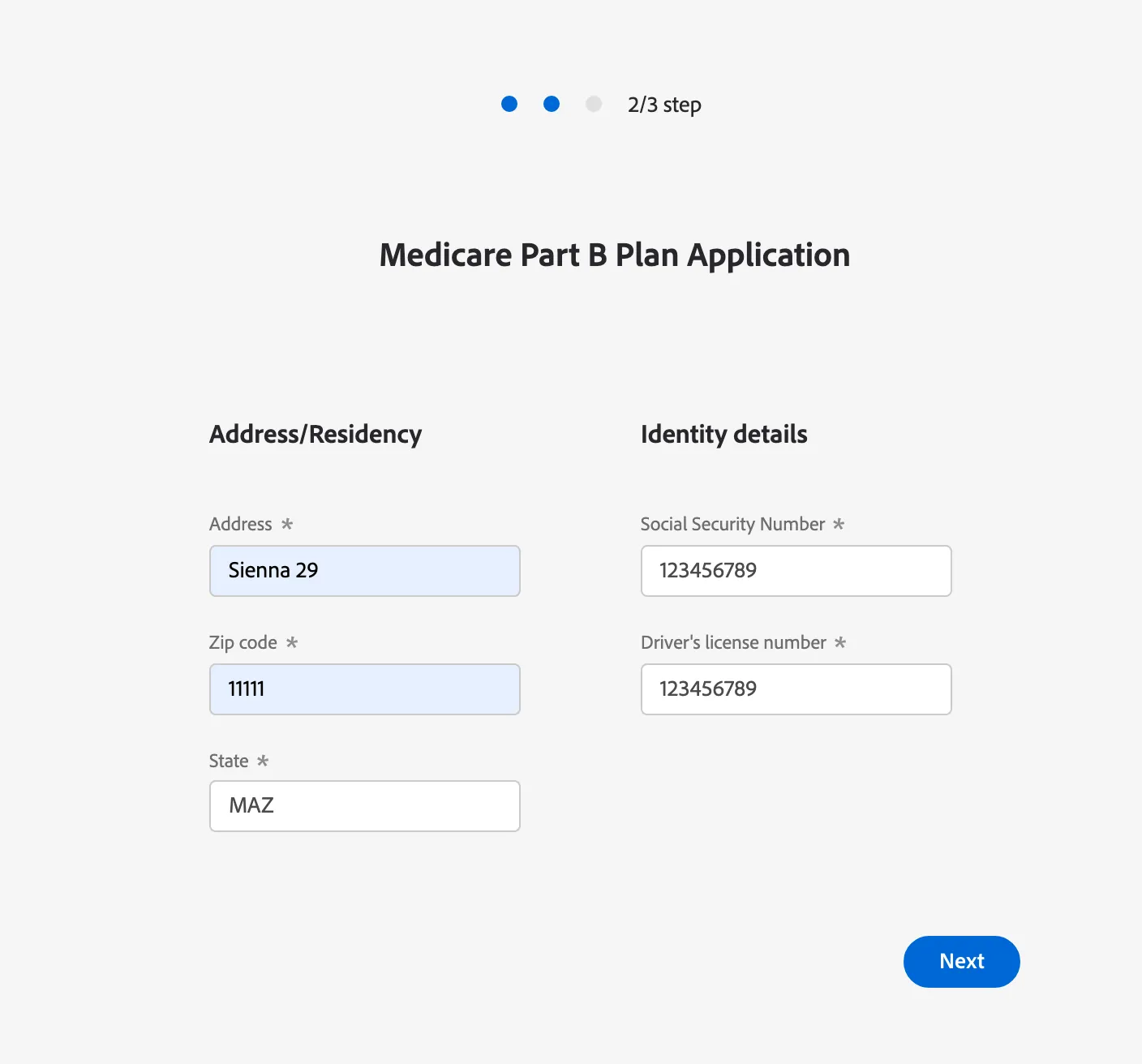
Task: Focus the State field showing MAZ
Action: 365,806
